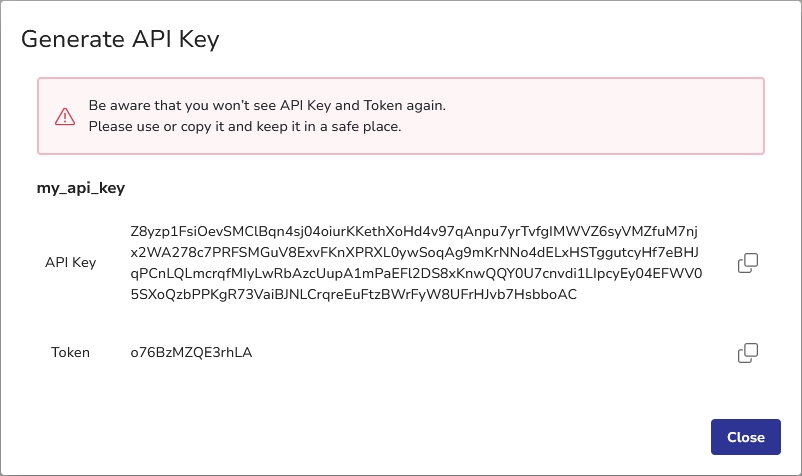Click the 'Token' field label
Image resolution: width=802 pixels, height=476 pixels.
coord(71,352)
